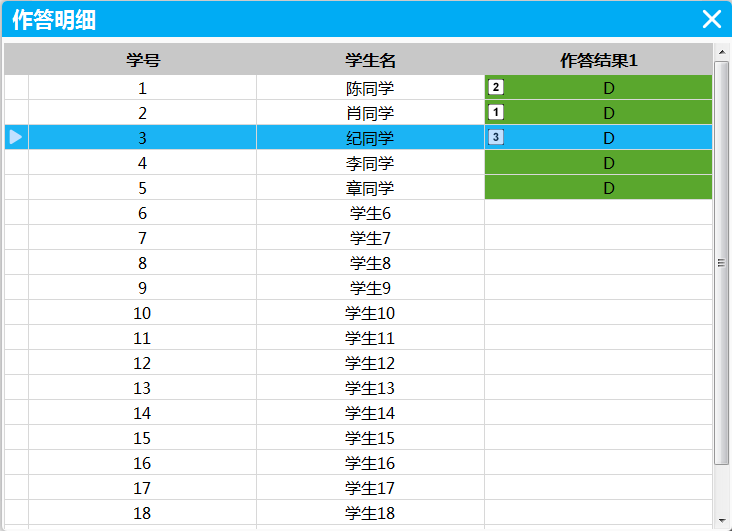Screen dimensions: 732x531
Task: Select the 学生18 name cell
Action: tap(370, 513)
